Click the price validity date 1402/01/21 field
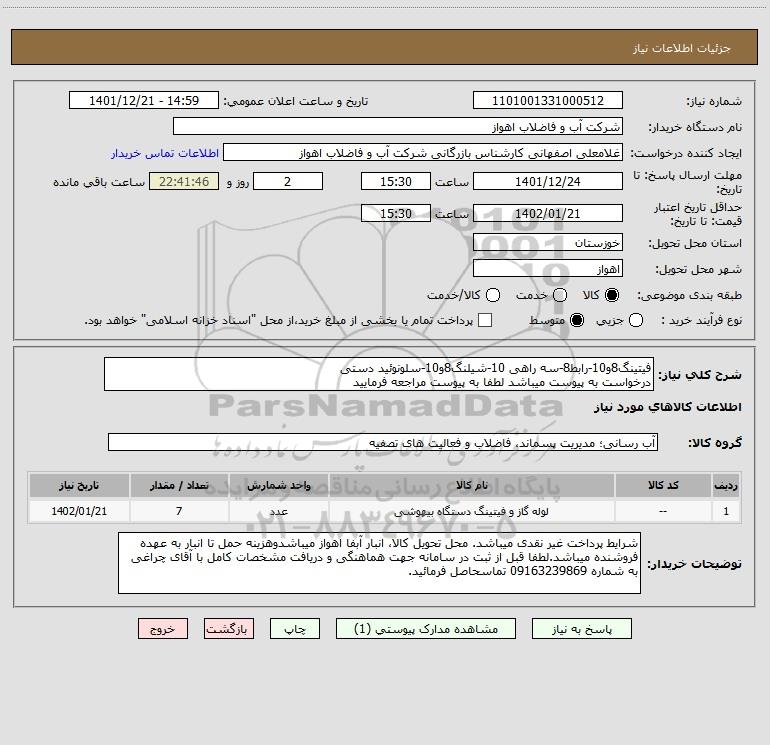The width and height of the screenshot is (770, 745). point(548,214)
